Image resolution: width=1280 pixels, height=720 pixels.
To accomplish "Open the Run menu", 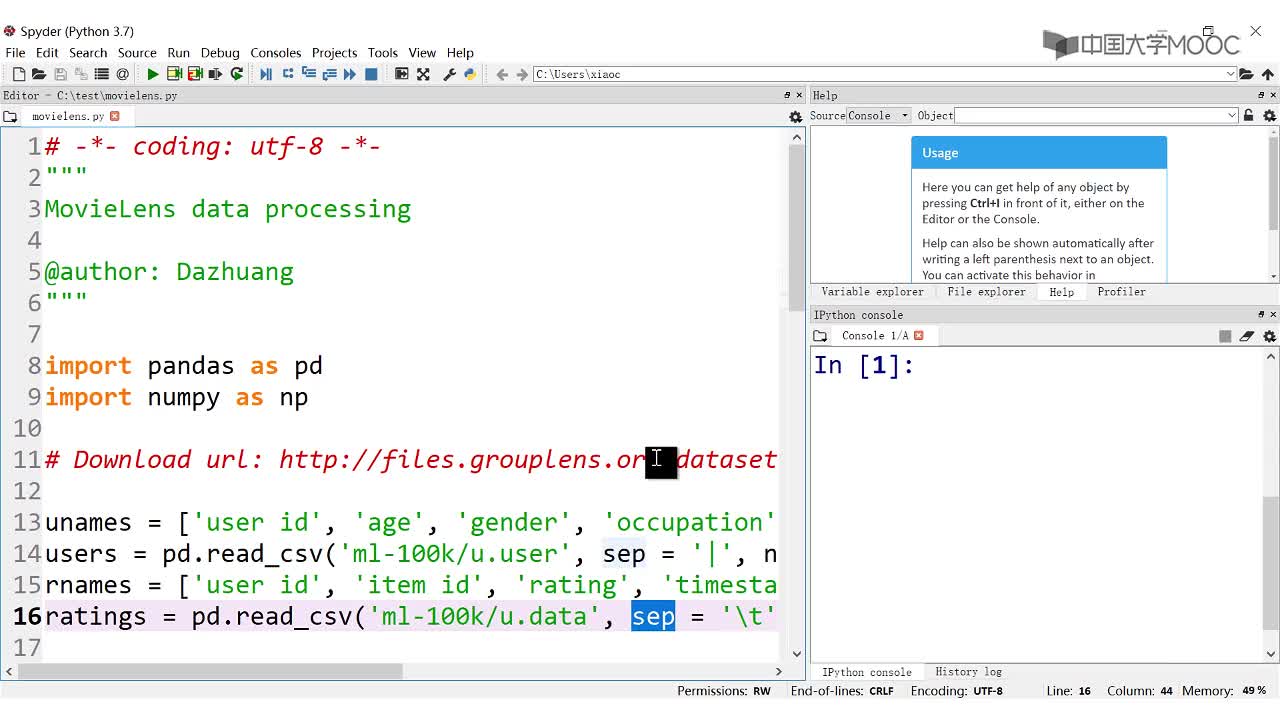I will pyautogui.click(x=179, y=53).
